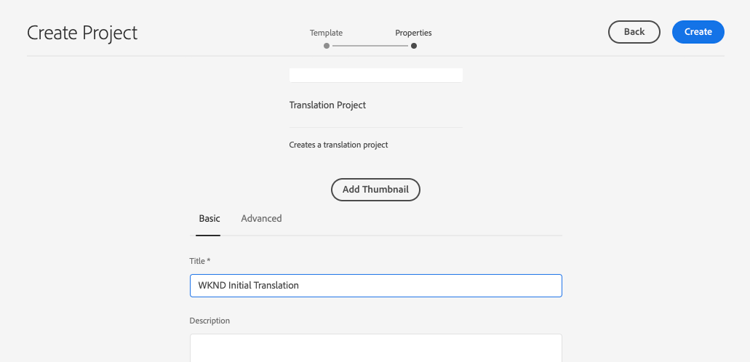Select the Template step label
Screen dimensions: 750x362
point(326,33)
